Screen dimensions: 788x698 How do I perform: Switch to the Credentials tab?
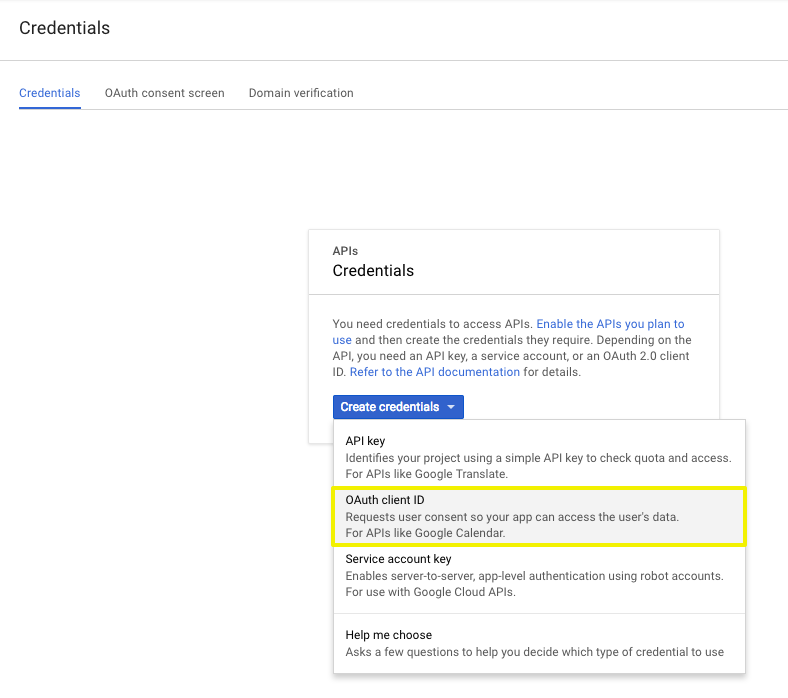(x=50, y=93)
